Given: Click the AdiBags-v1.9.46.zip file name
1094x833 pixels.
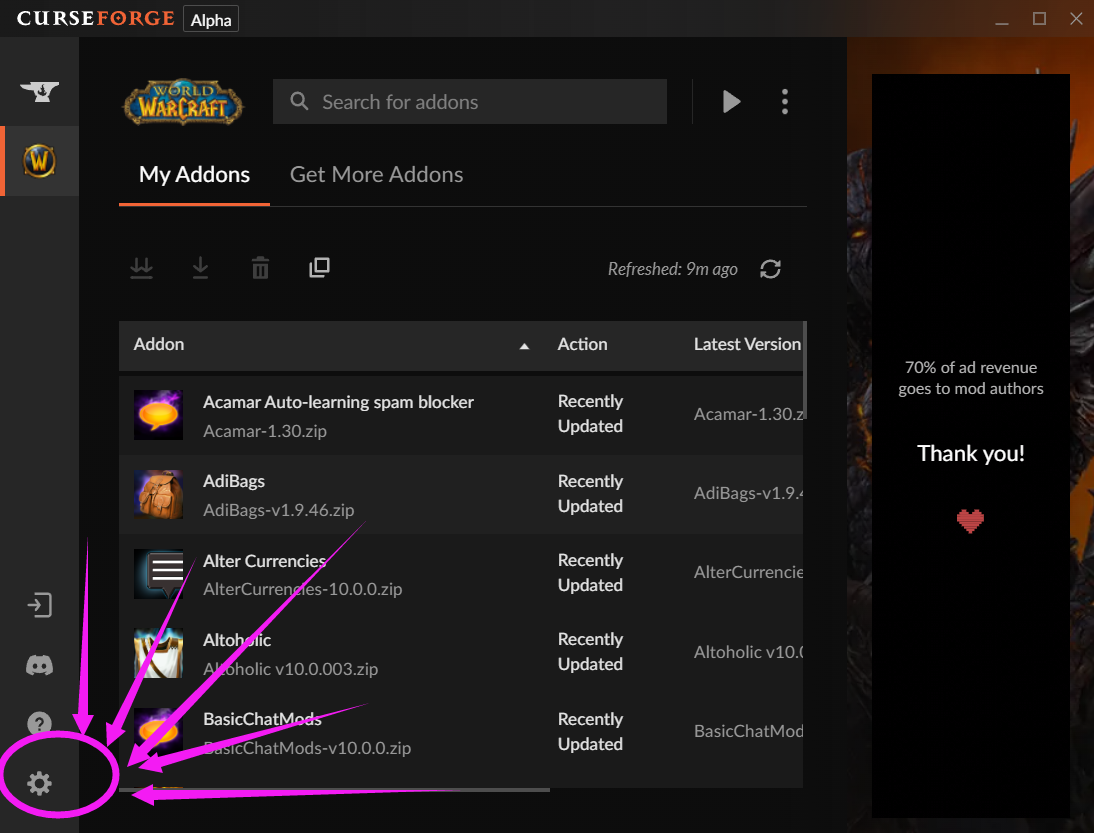Looking at the screenshot, I should (x=278, y=510).
